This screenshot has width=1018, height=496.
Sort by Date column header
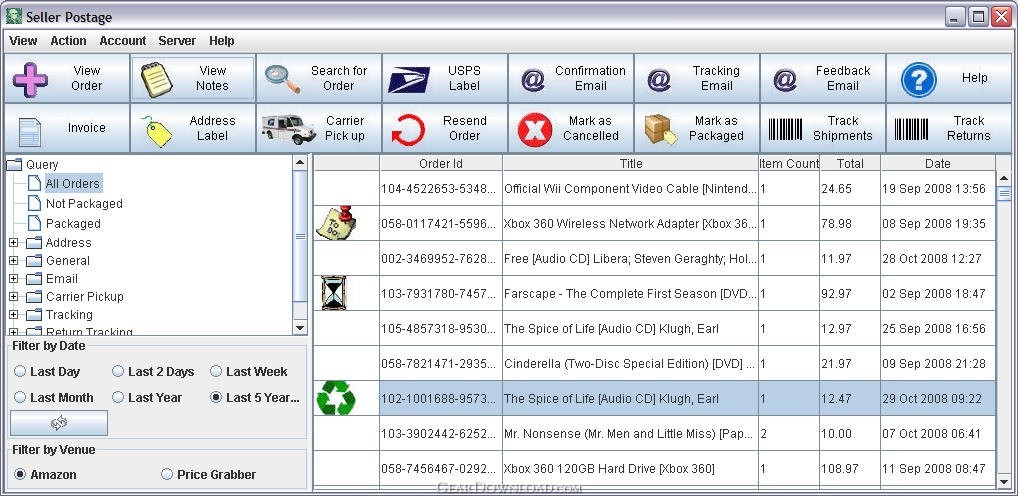pyautogui.click(x=937, y=164)
